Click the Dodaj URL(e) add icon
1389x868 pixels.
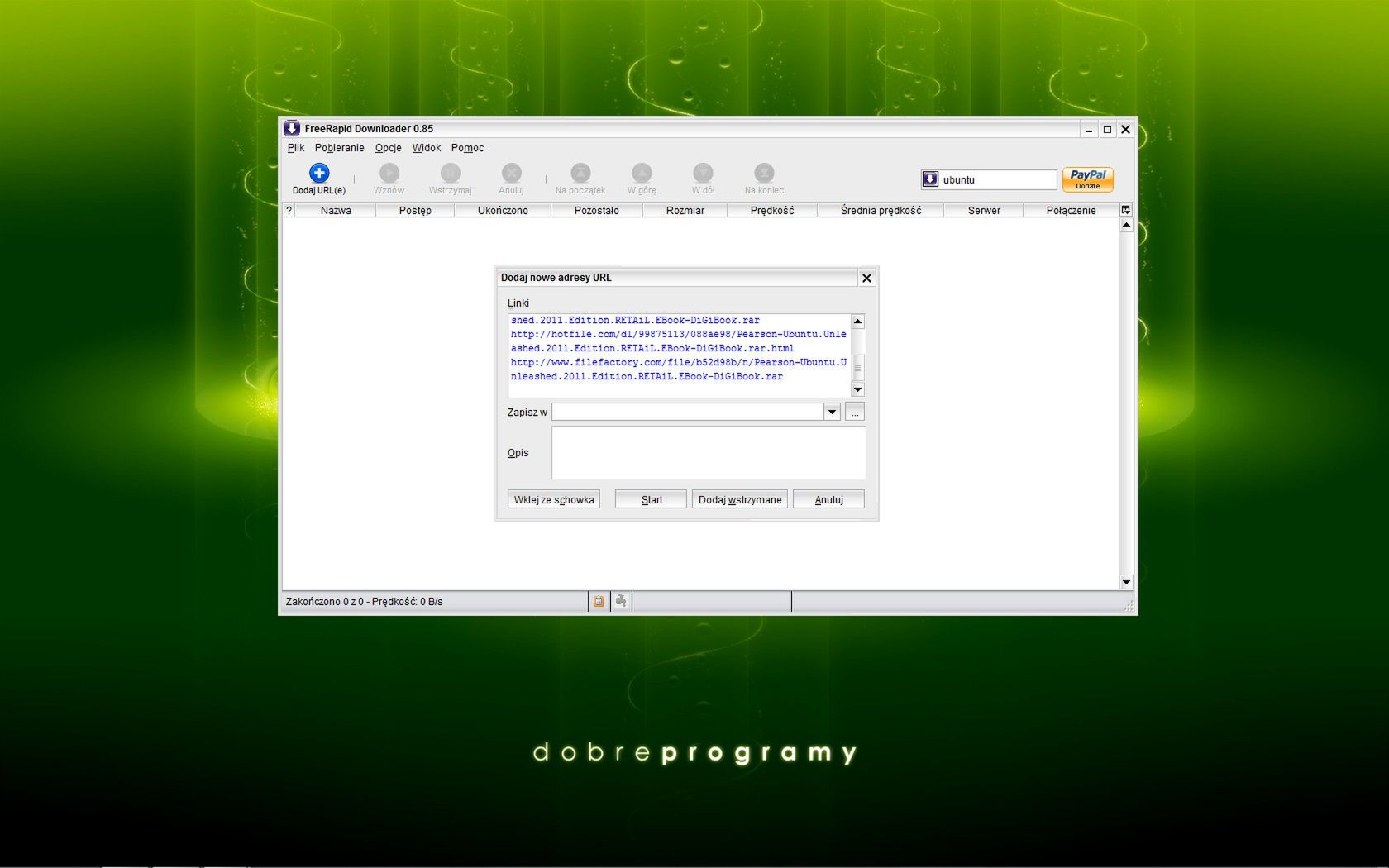coord(319,173)
